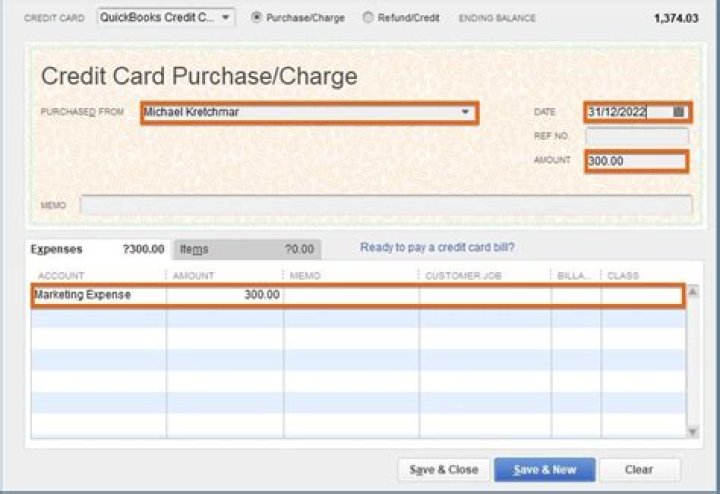Expand the Purchased From vendor dropdown
Screen dimensions: 720x494
click(465, 112)
